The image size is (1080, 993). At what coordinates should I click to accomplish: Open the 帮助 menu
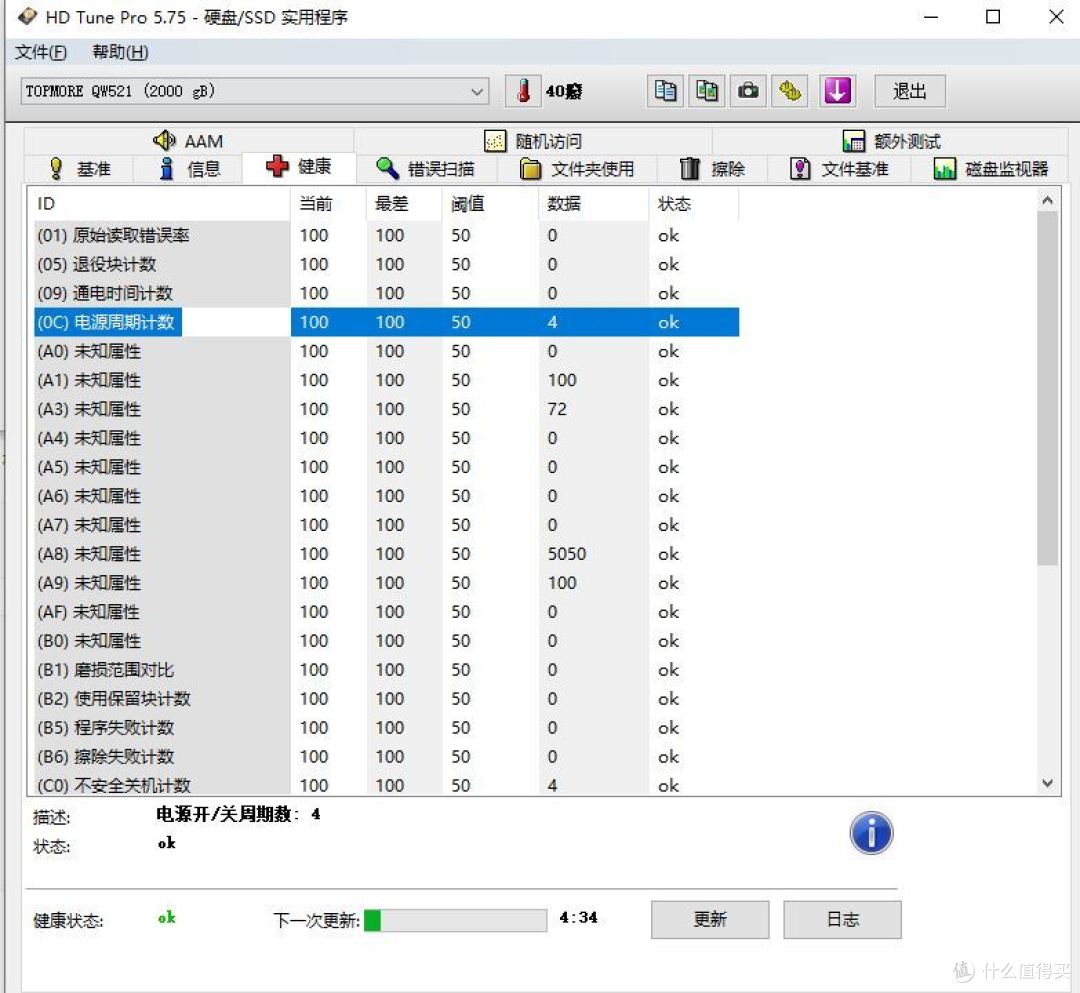(x=117, y=51)
